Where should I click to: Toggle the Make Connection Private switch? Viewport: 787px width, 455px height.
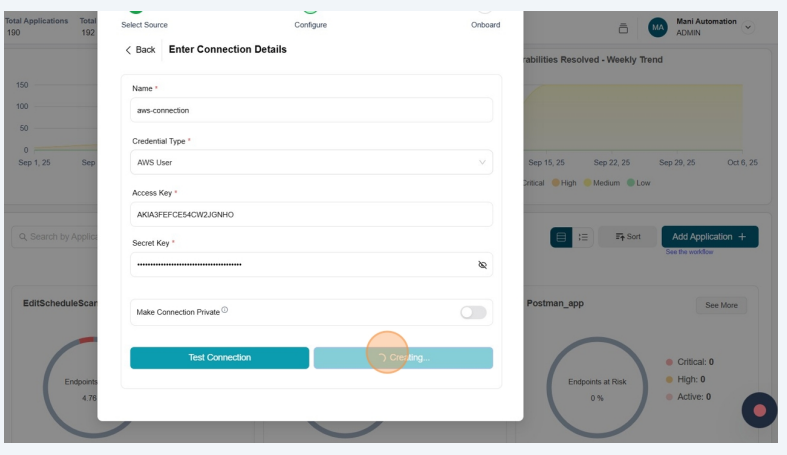tap(472, 313)
